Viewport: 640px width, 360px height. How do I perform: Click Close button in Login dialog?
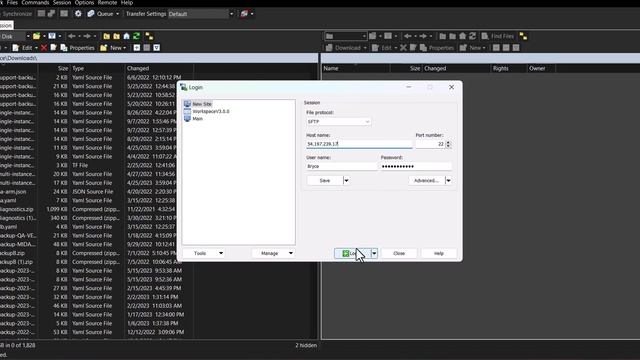click(x=399, y=253)
